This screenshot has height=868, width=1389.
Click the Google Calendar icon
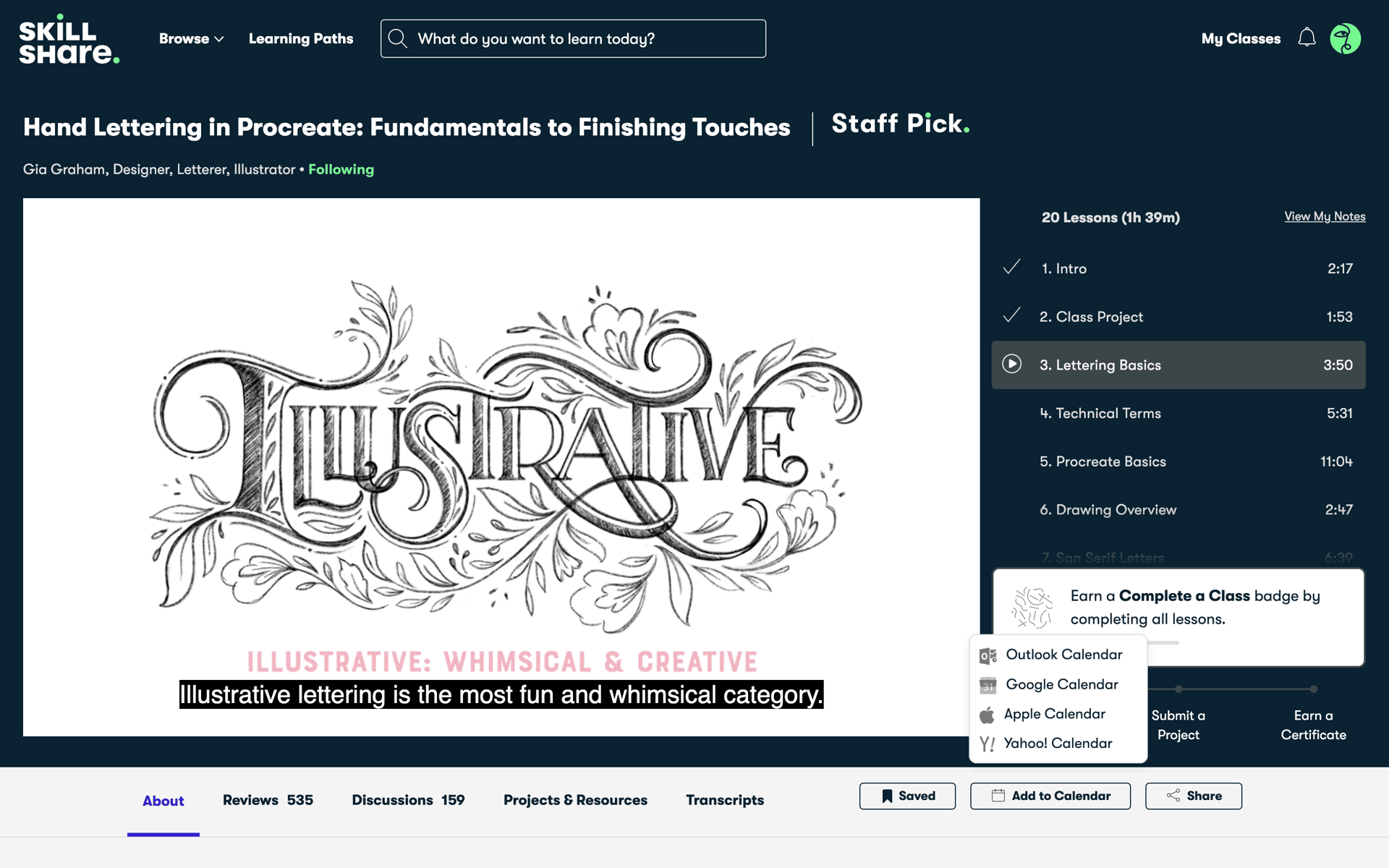[x=987, y=685]
